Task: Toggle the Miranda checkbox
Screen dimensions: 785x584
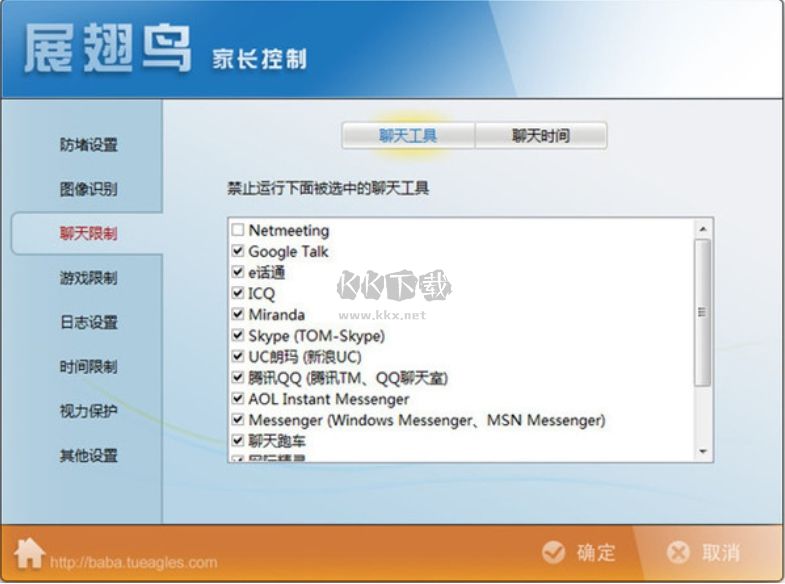Action: (x=238, y=314)
